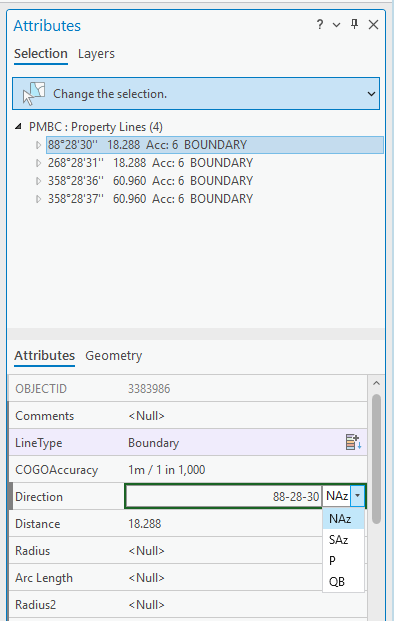
Task: Expand the 268°28'31'' line entry
Action: (38, 163)
